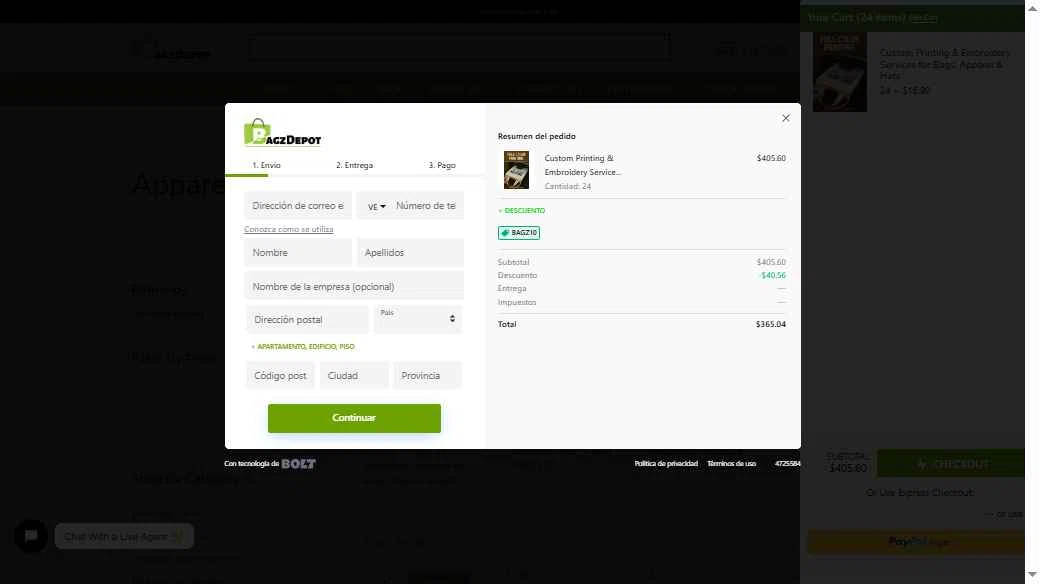Focus the Nombre de la empresa field

[x=354, y=287]
